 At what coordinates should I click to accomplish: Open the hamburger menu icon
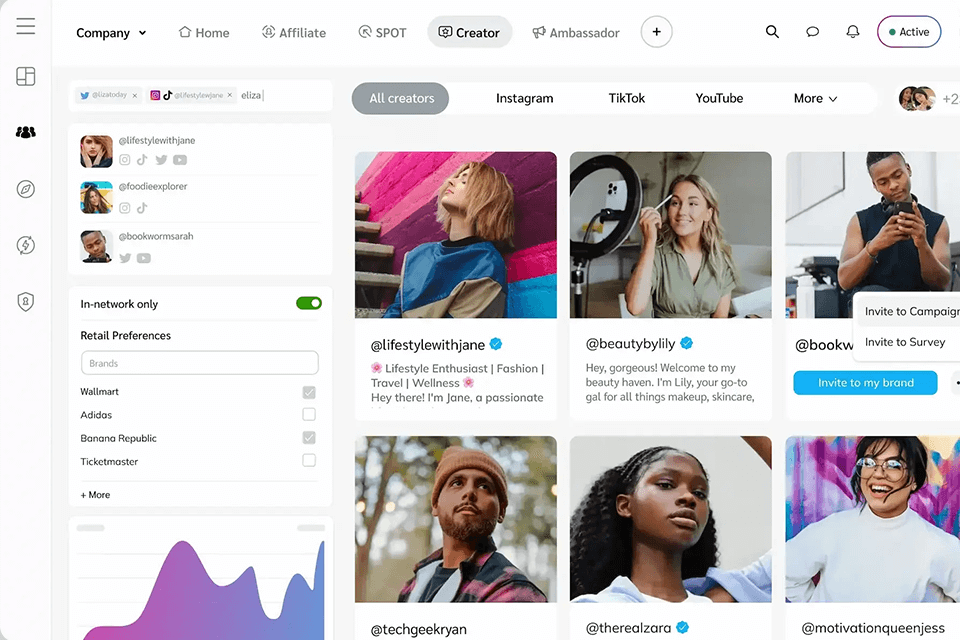26,26
